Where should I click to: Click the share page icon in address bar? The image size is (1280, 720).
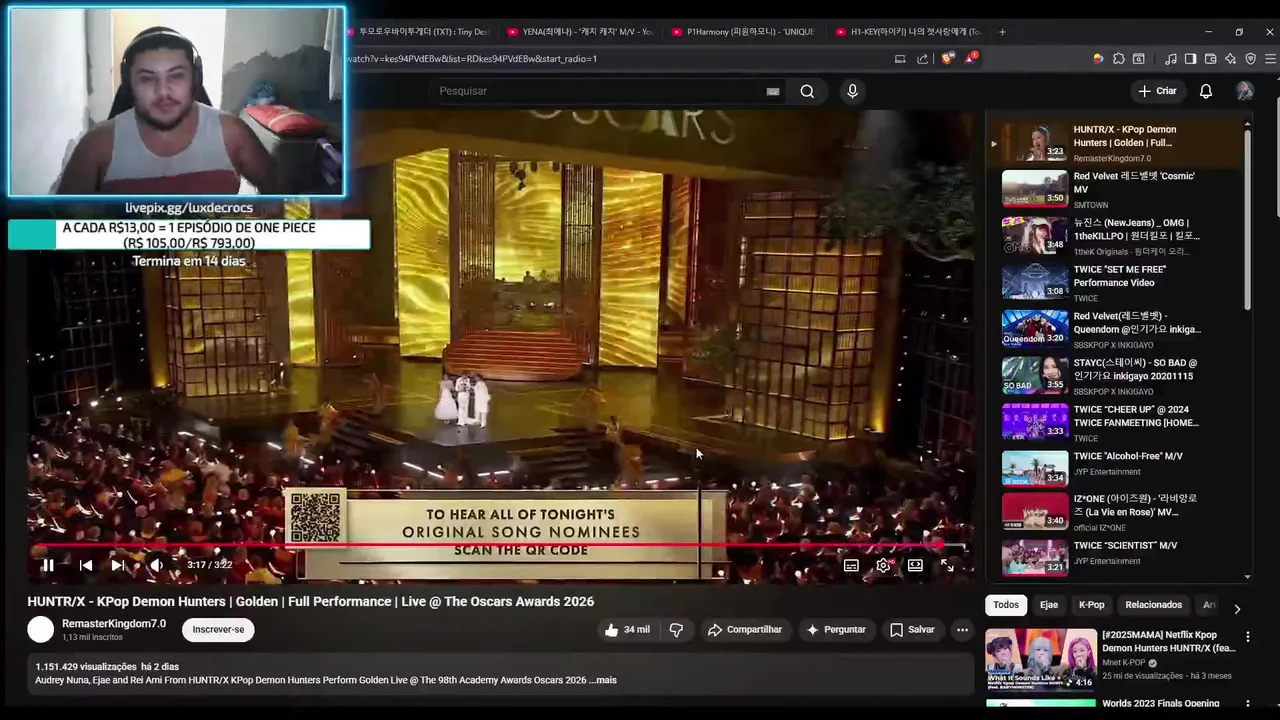922,59
